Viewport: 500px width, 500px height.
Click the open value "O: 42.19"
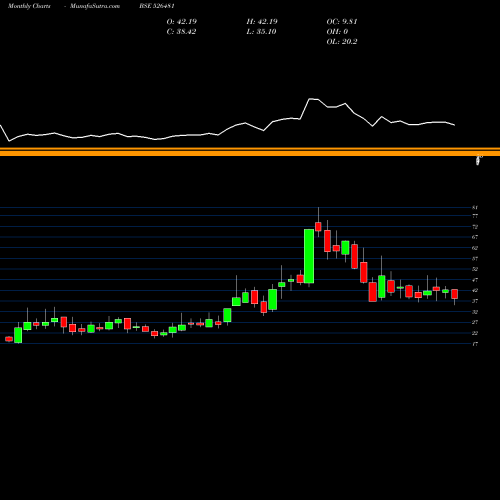coord(182,22)
